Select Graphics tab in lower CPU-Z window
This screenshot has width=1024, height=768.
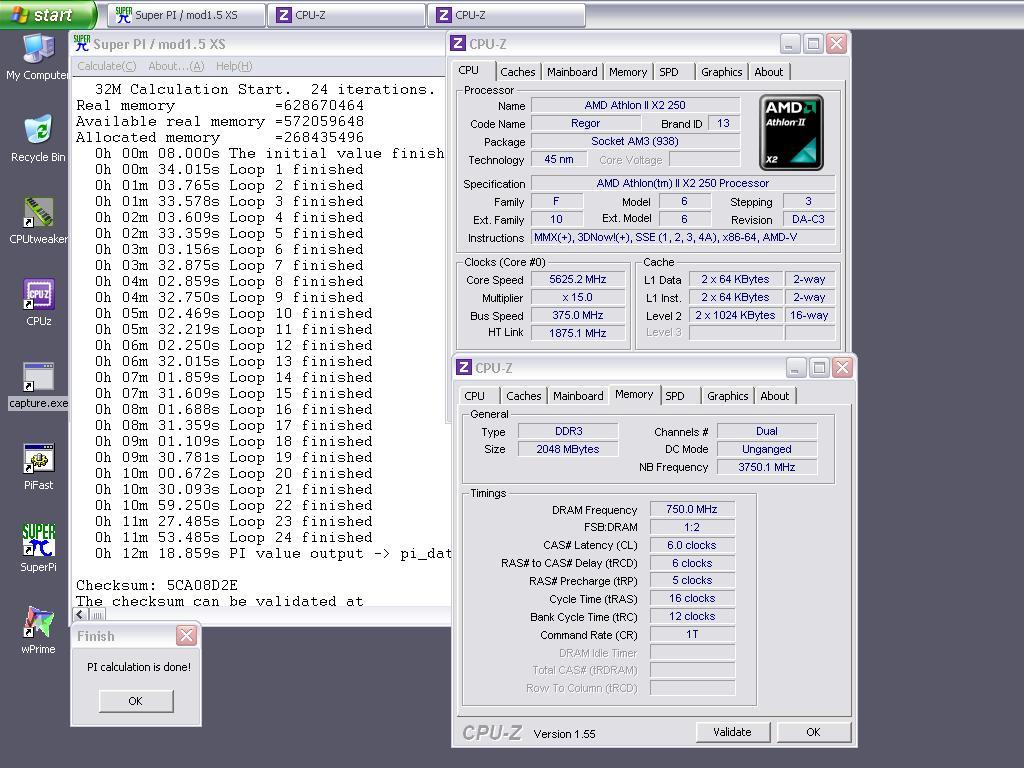pyautogui.click(x=728, y=396)
